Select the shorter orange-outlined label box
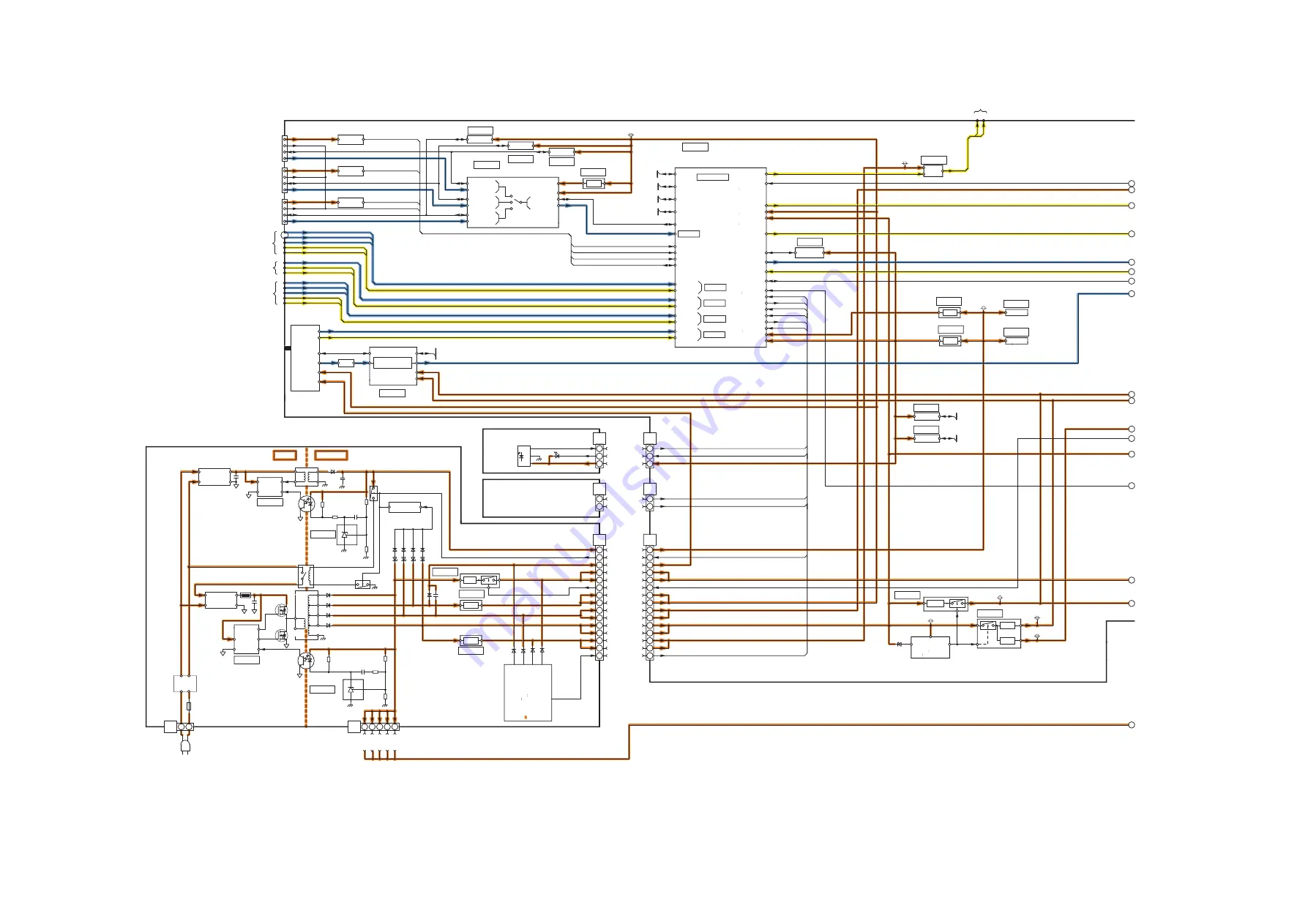The height and width of the screenshot is (924, 1308). pyautogui.click(x=285, y=455)
